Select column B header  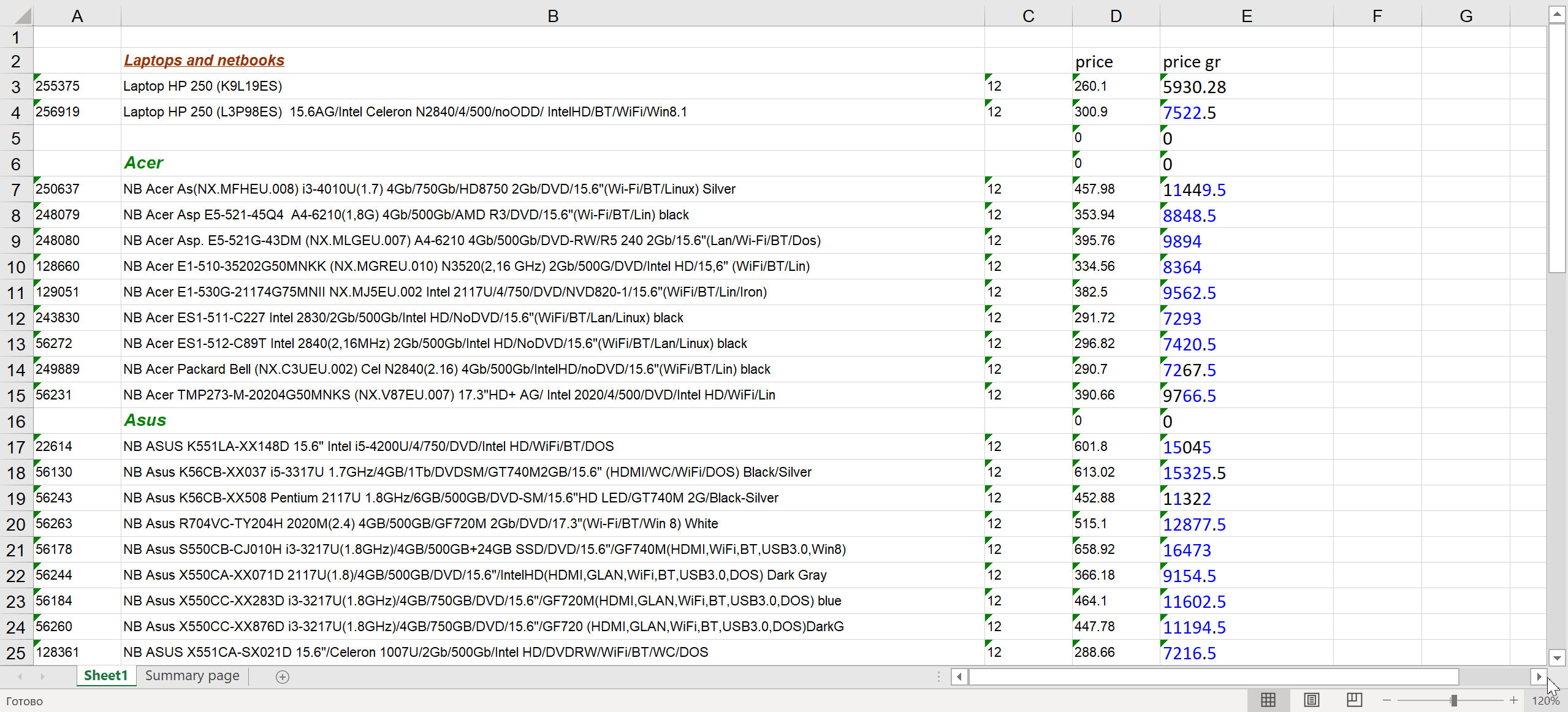(552, 16)
